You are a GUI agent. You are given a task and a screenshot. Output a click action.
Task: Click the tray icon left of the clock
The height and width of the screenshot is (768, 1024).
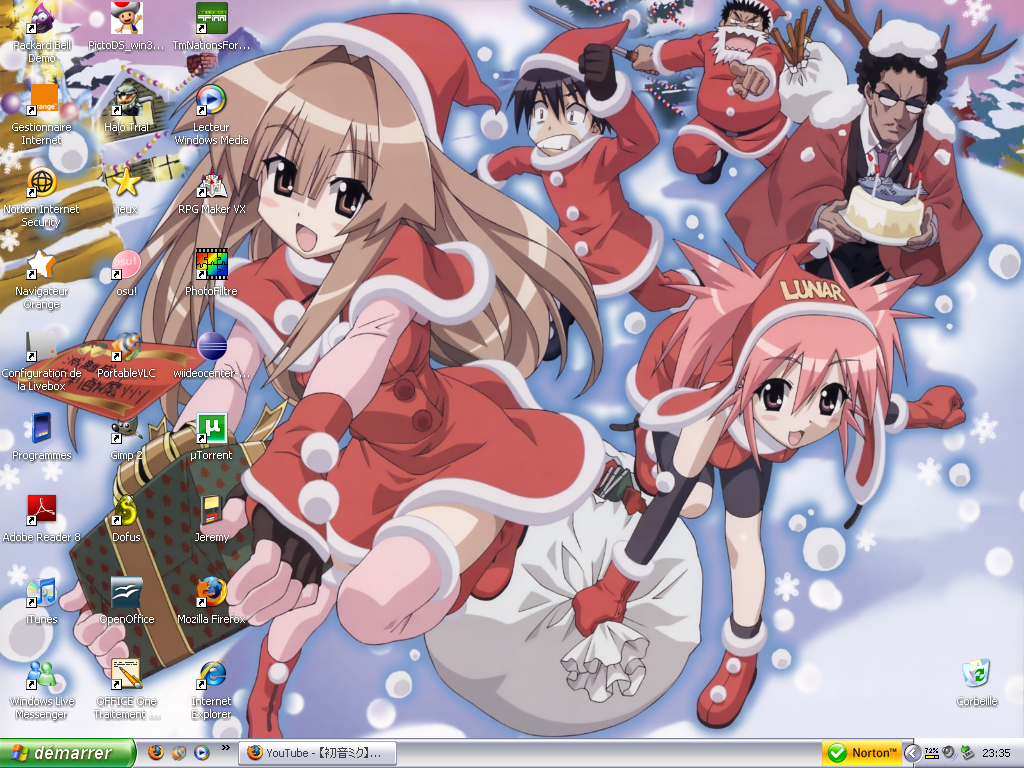pos(968,753)
